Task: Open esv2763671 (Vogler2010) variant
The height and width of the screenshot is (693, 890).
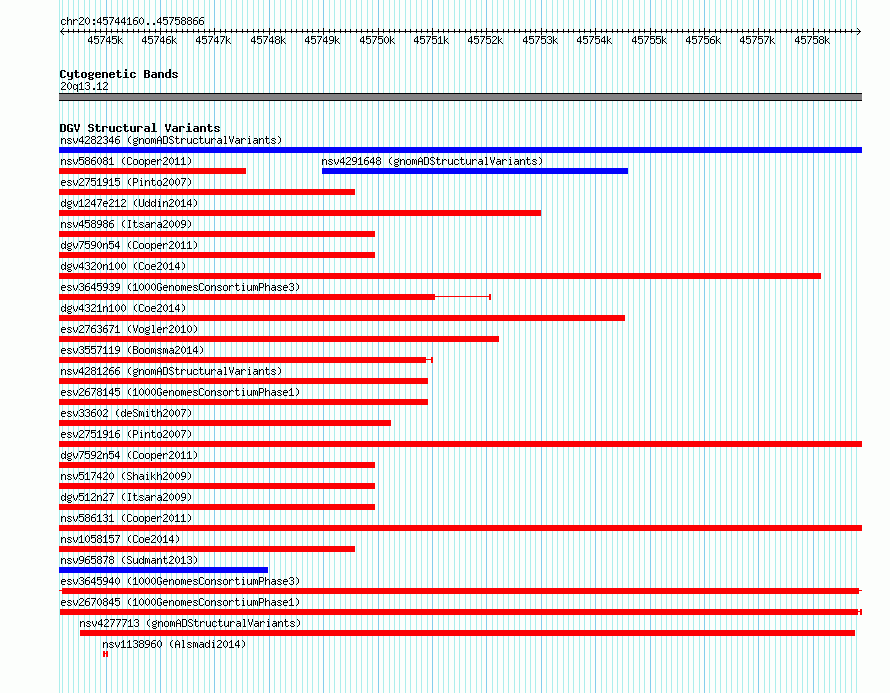Action: pyautogui.click(x=129, y=329)
